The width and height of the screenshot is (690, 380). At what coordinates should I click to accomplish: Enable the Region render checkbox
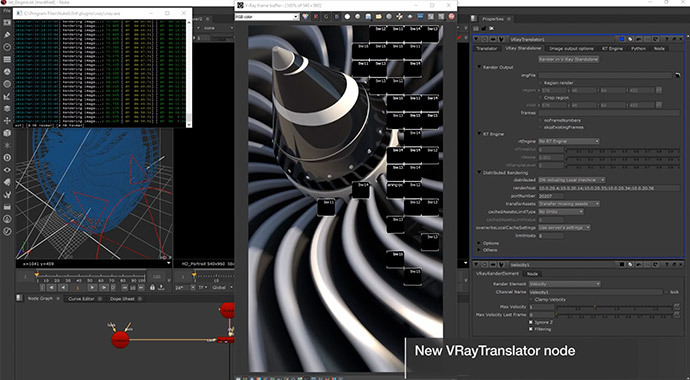(x=540, y=83)
